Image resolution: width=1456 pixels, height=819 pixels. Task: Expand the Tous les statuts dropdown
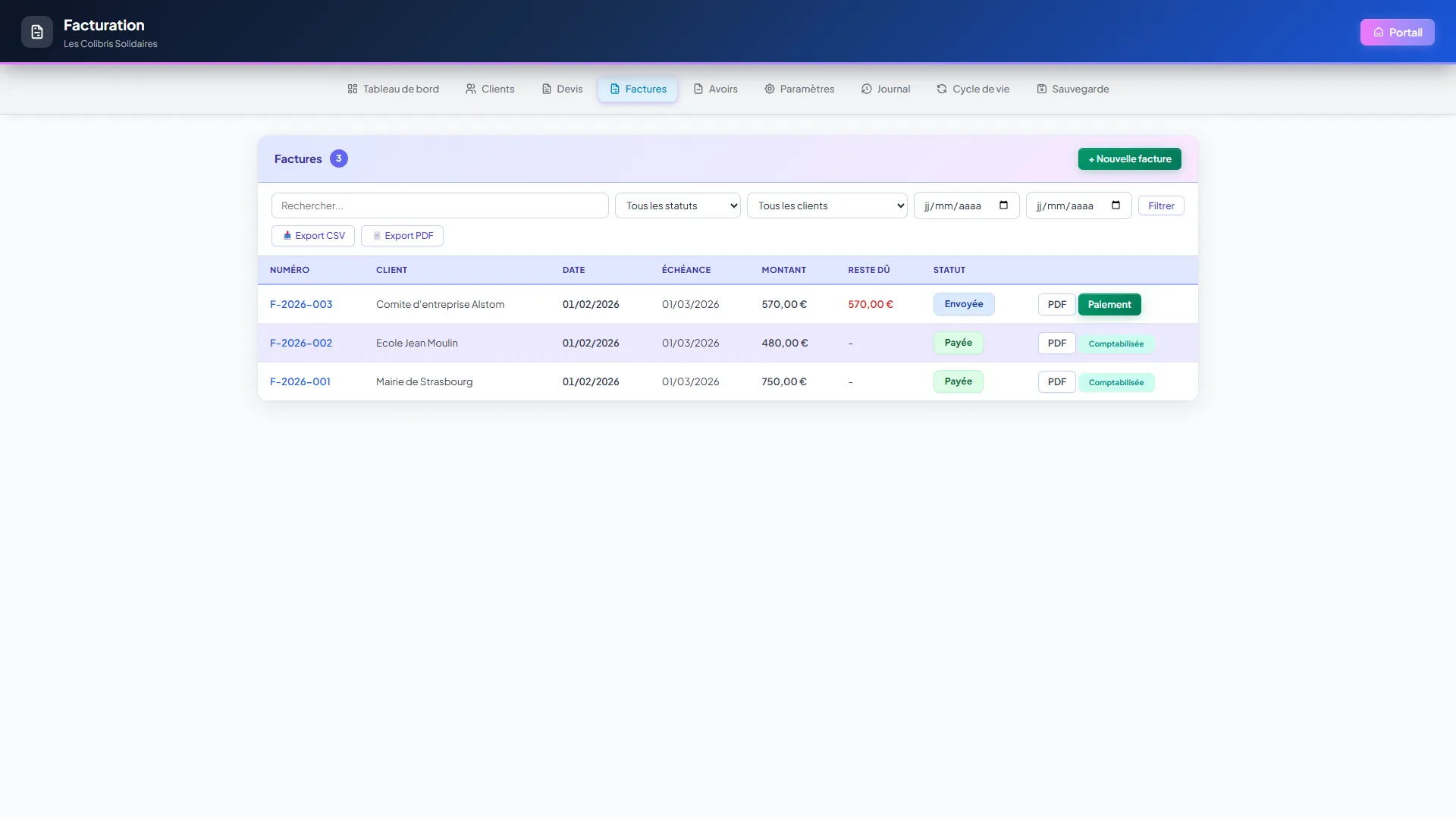click(678, 206)
